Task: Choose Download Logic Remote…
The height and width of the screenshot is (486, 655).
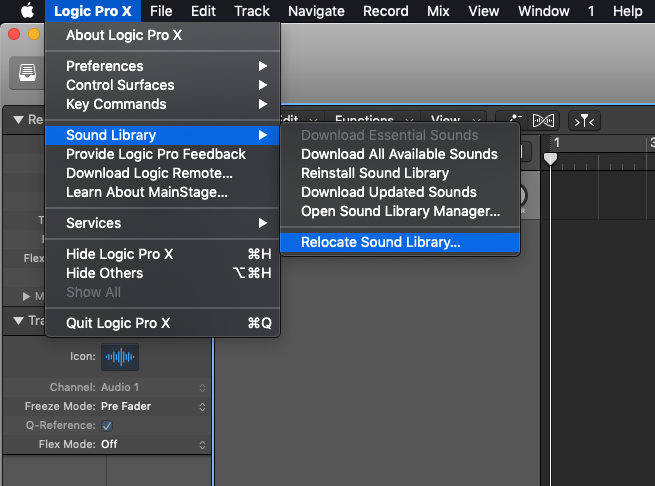Action: (162, 173)
